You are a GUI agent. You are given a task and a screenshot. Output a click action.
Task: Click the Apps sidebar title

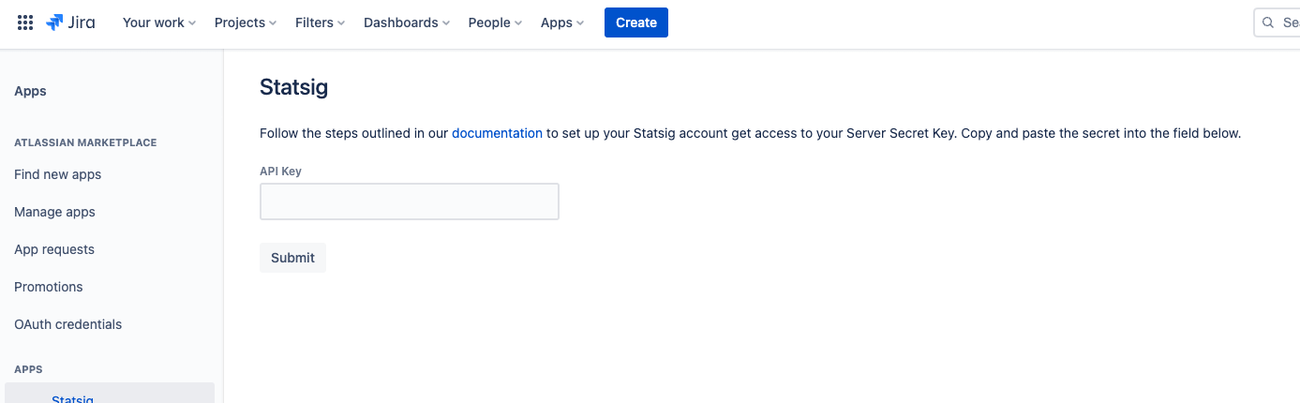click(x=30, y=91)
